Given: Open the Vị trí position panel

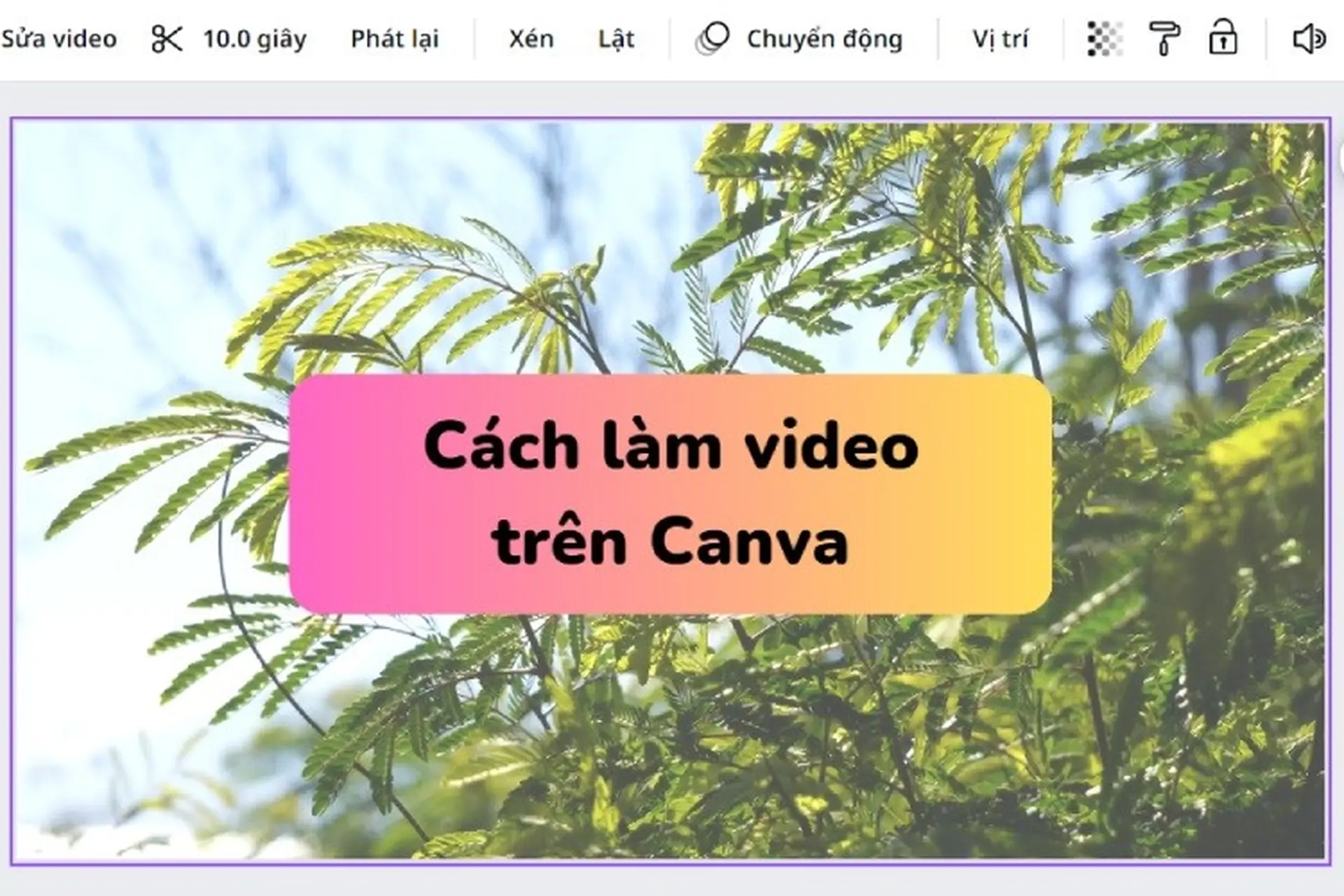Looking at the screenshot, I should [x=1000, y=38].
